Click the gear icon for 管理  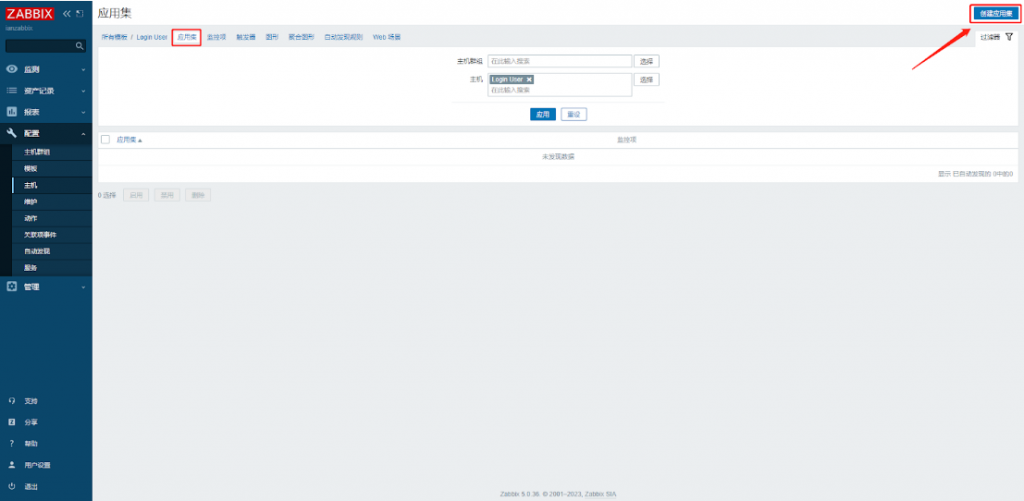click(12, 286)
